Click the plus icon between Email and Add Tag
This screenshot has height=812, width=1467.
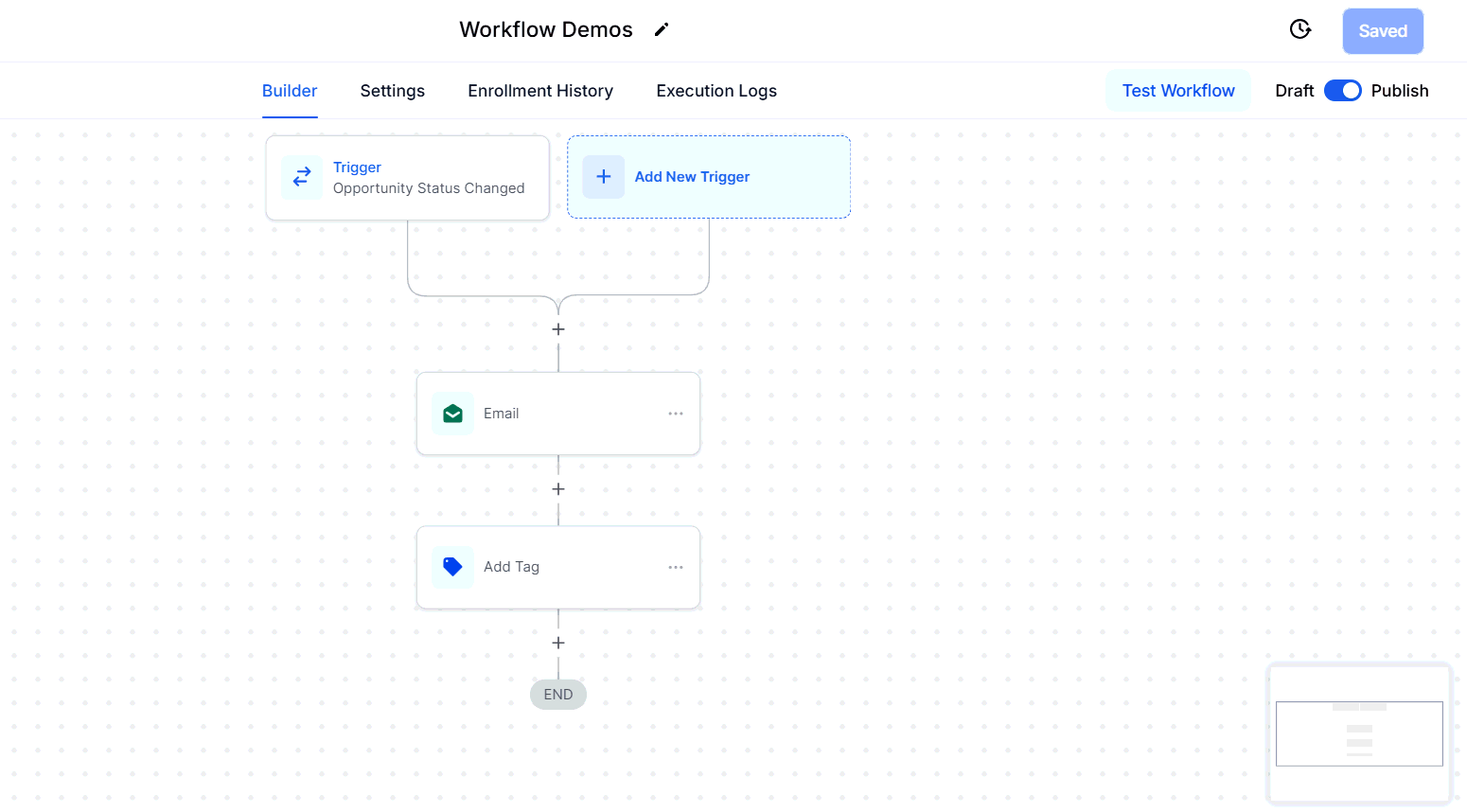[557, 489]
